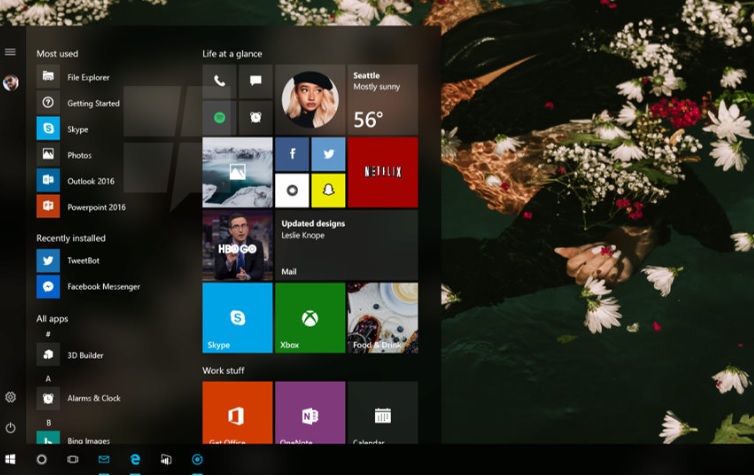754x476 pixels.
Task: Launch the Netflix tile
Action: [x=382, y=172]
